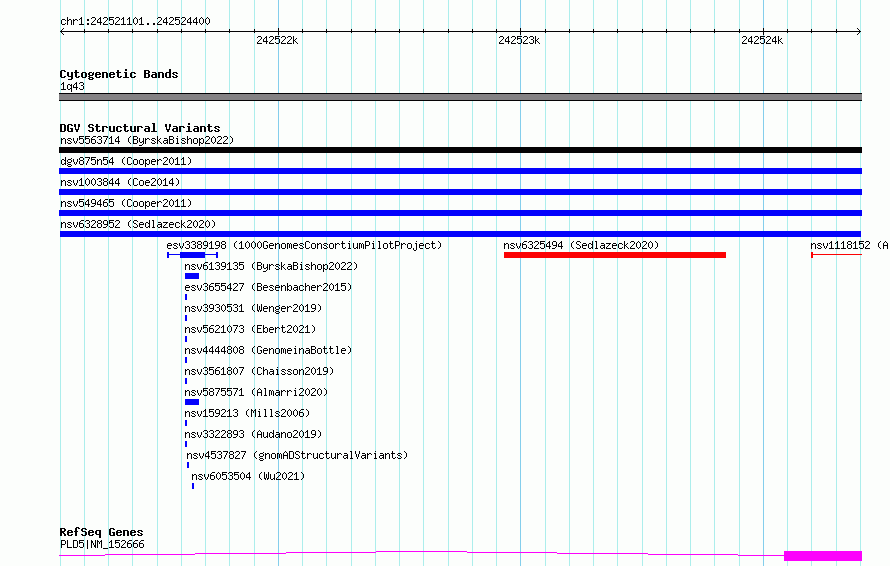This screenshot has width=890, height=566.
Task: Select the thin red nsv1118152 glyph
Action: pyautogui.click(x=836, y=255)
